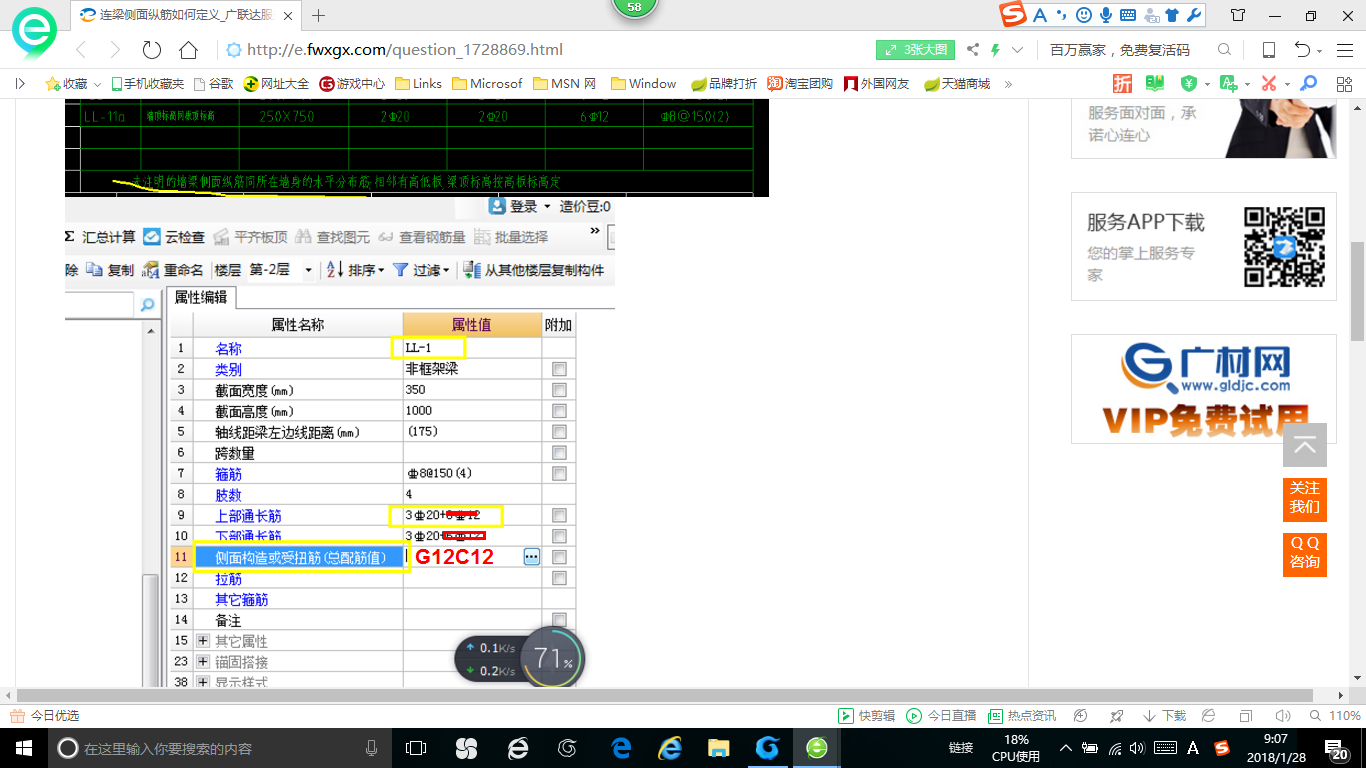Expand the 锚固搭接 group
This screenshot has width=1366, height=768.
click(x=203, y=662)
